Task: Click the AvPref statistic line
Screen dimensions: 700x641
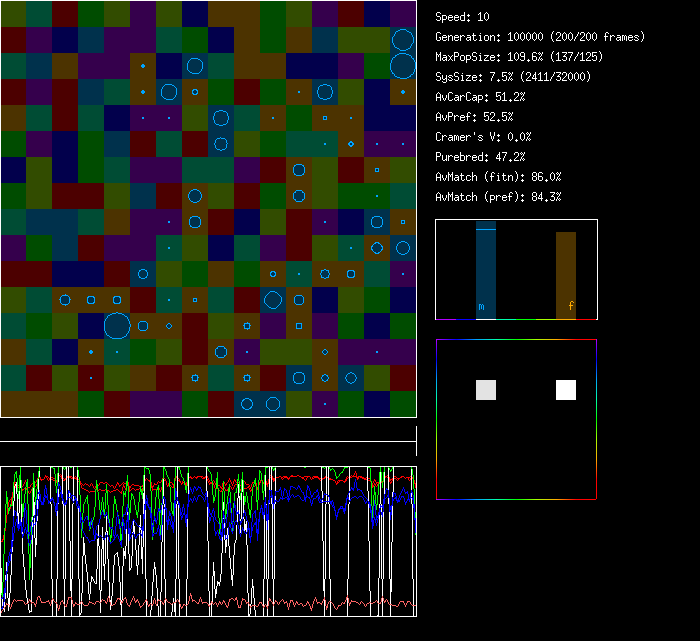Action: tap(475, 117)
